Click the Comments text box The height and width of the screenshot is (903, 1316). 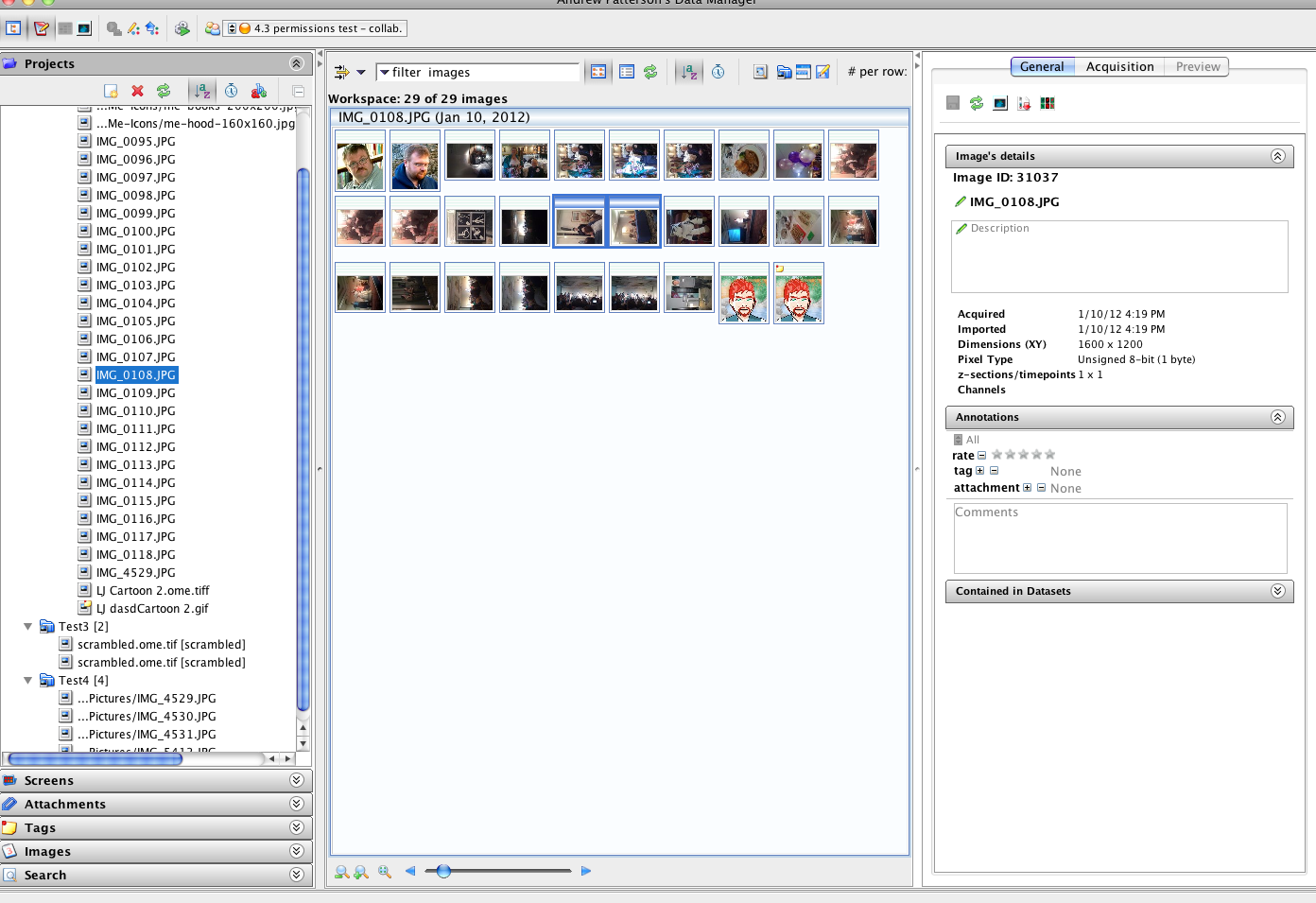[x=1120, y=538]
